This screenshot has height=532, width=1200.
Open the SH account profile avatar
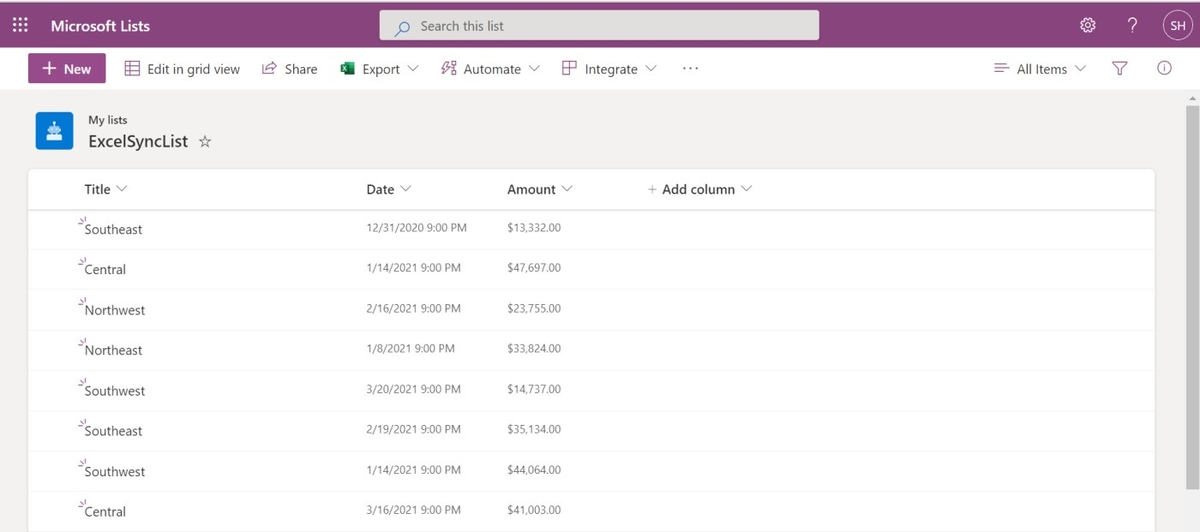click(1176, 26)
